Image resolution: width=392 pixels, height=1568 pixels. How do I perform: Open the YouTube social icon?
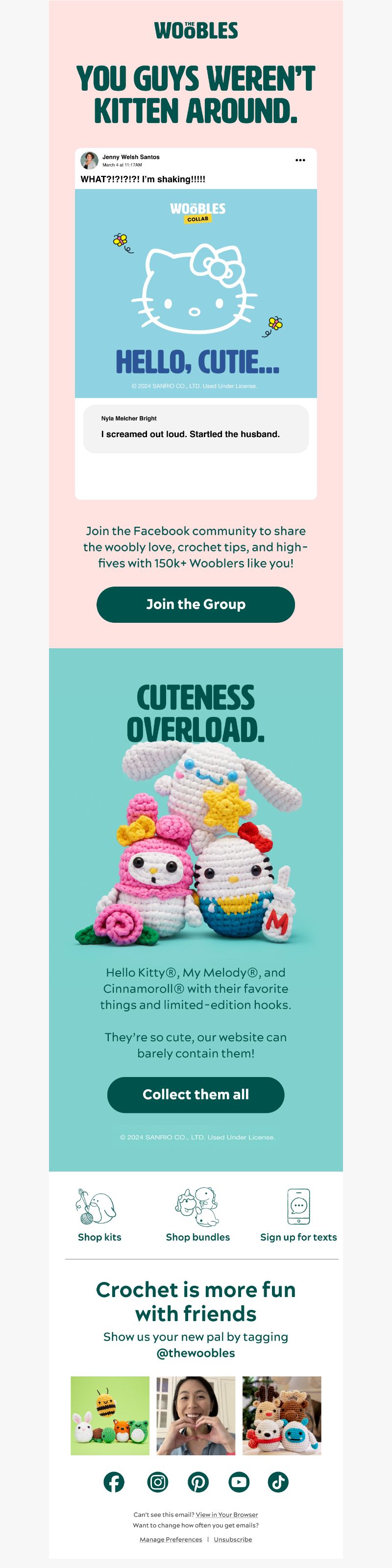tap(239, 1482)
